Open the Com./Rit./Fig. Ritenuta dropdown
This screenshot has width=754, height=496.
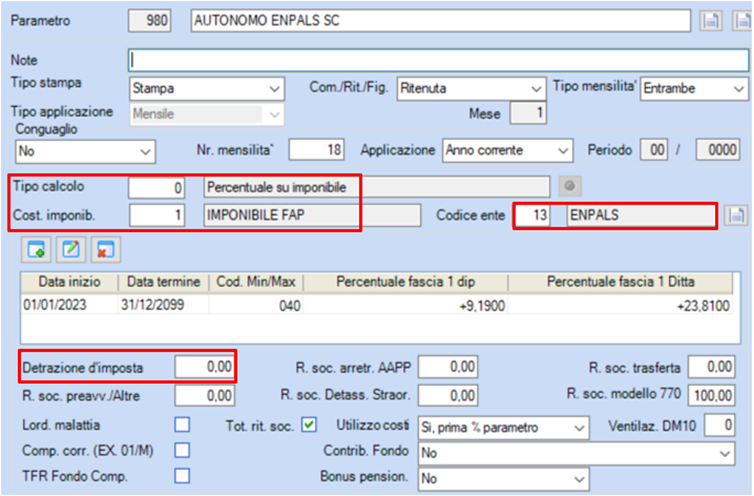pyautogui.click(x=471, y=89)
